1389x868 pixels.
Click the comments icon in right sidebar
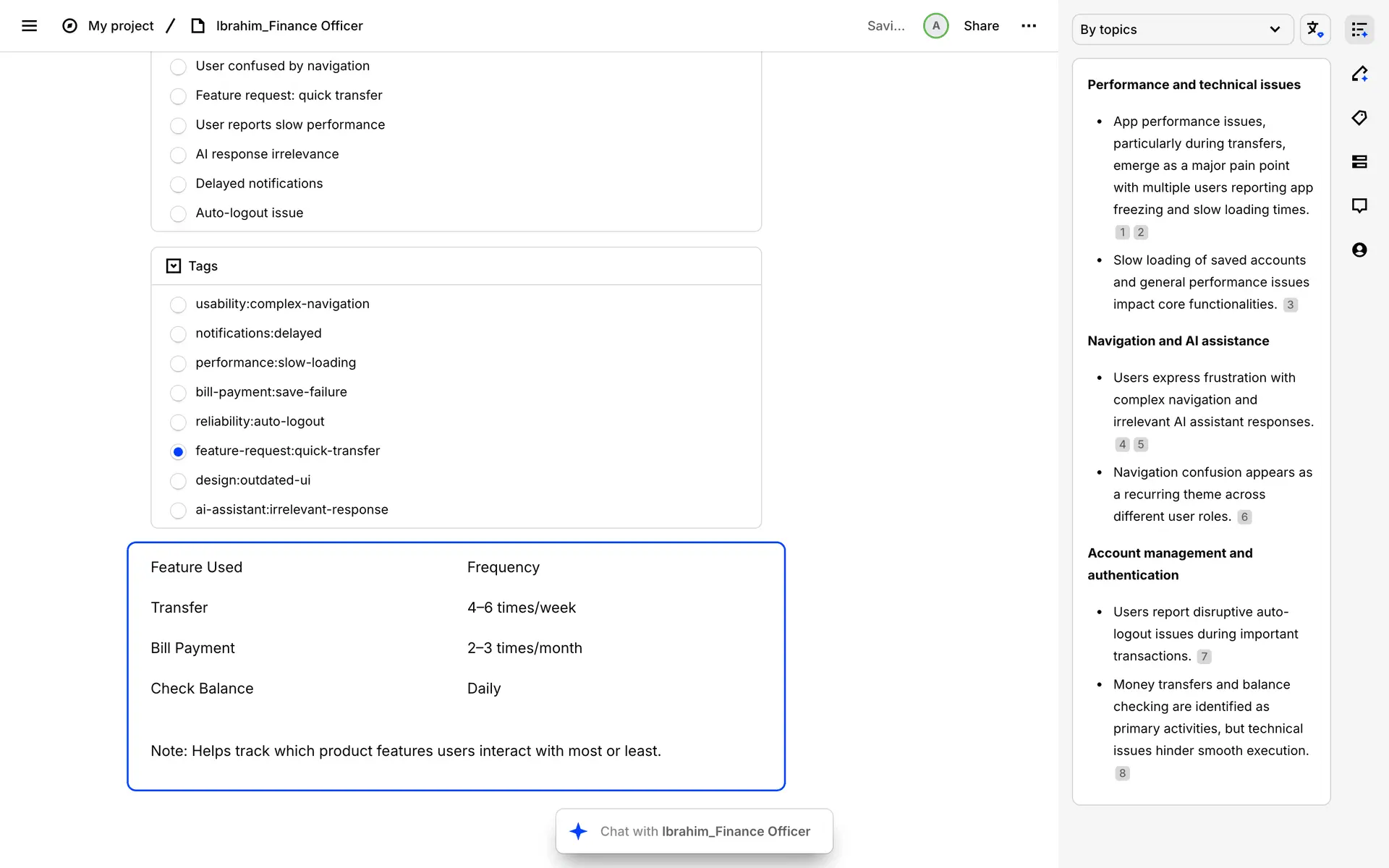1359,206
